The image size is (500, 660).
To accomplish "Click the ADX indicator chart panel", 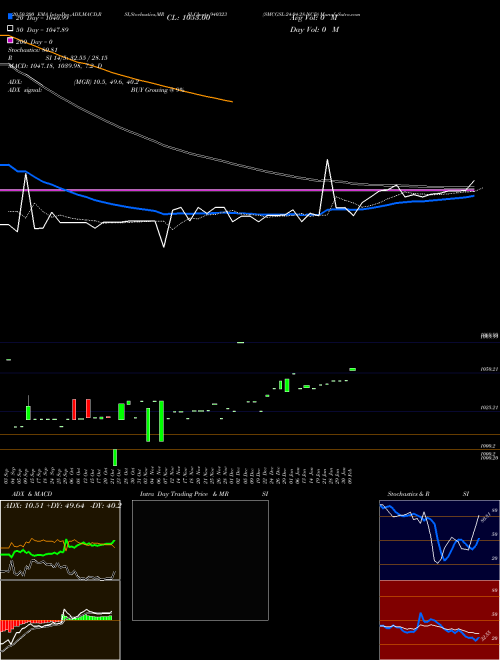I will pos(60,540).
